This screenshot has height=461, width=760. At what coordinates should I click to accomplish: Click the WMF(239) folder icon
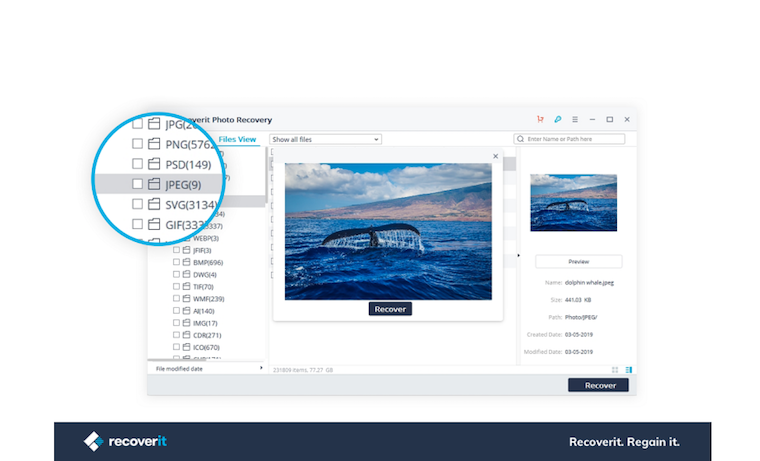pos(187,299)
